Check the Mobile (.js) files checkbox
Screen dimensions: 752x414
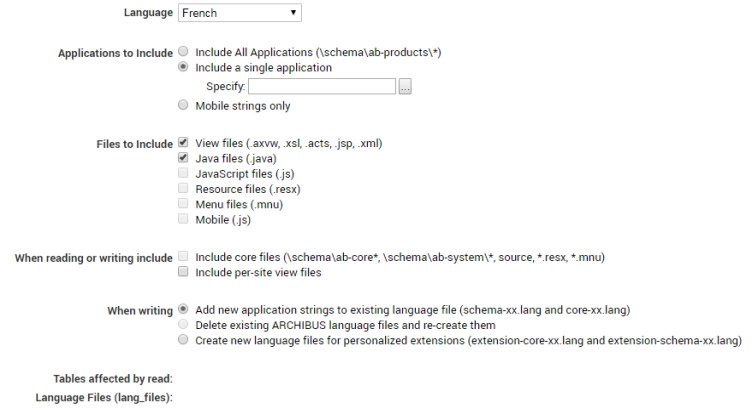(x=183, y=218)
